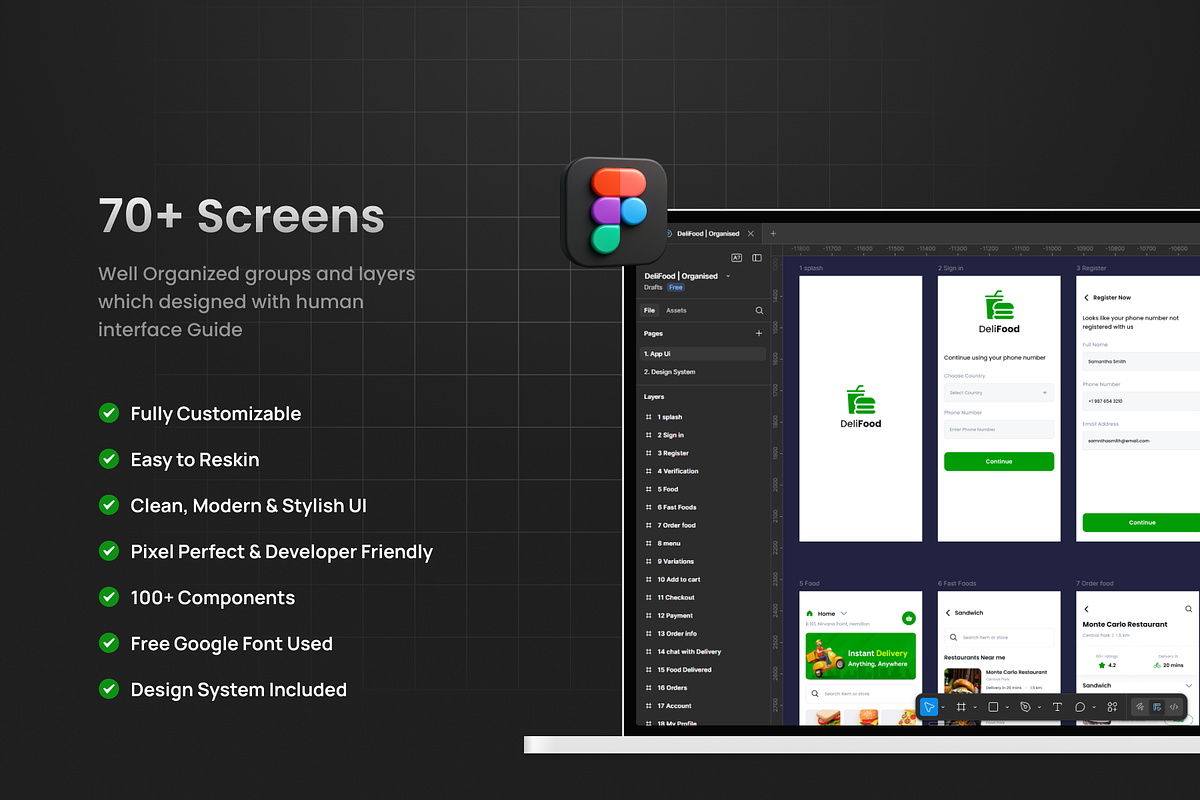Select the Rectangle shape tool

993,707
